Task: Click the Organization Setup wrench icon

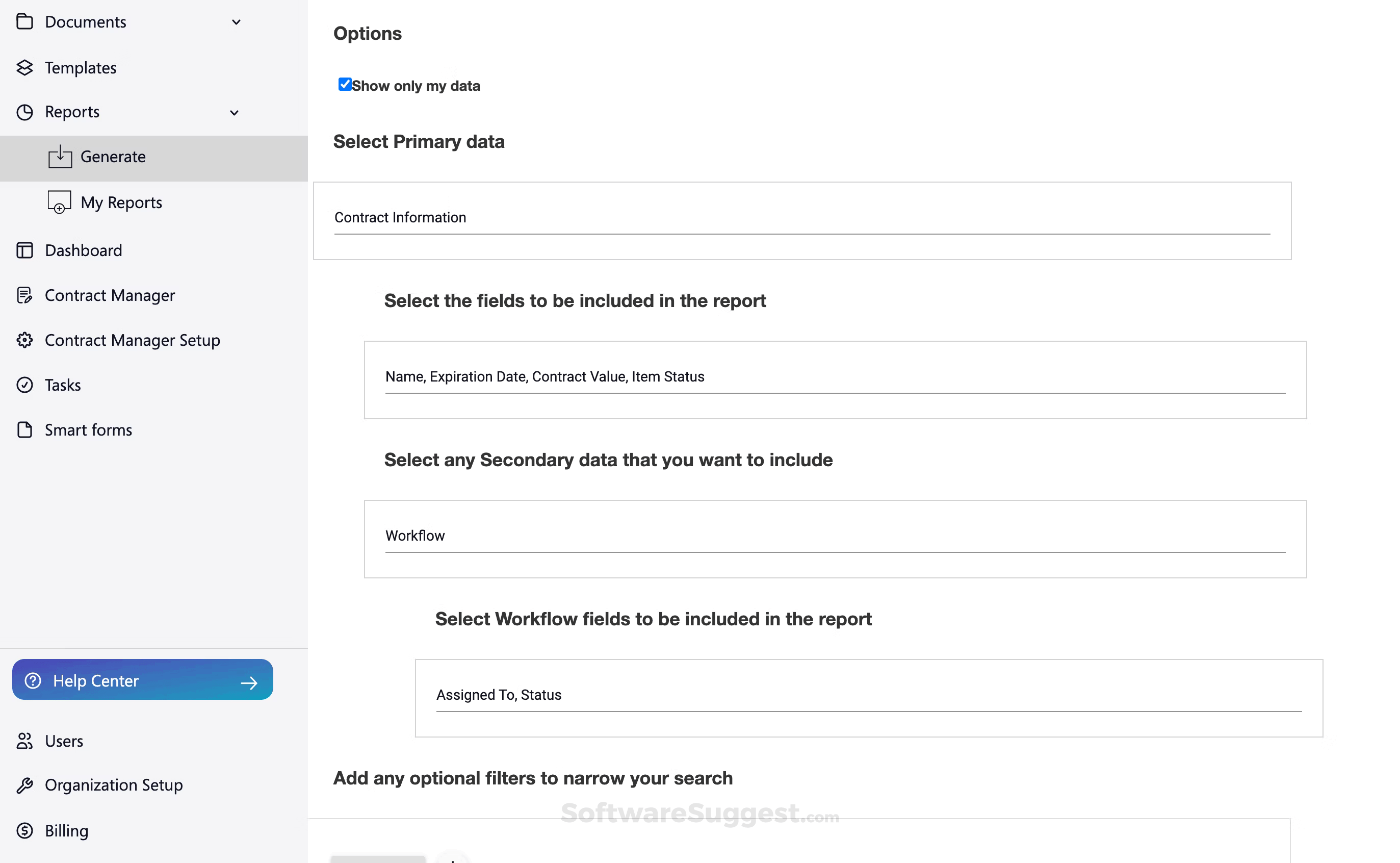Action: (x=24, y=785)
